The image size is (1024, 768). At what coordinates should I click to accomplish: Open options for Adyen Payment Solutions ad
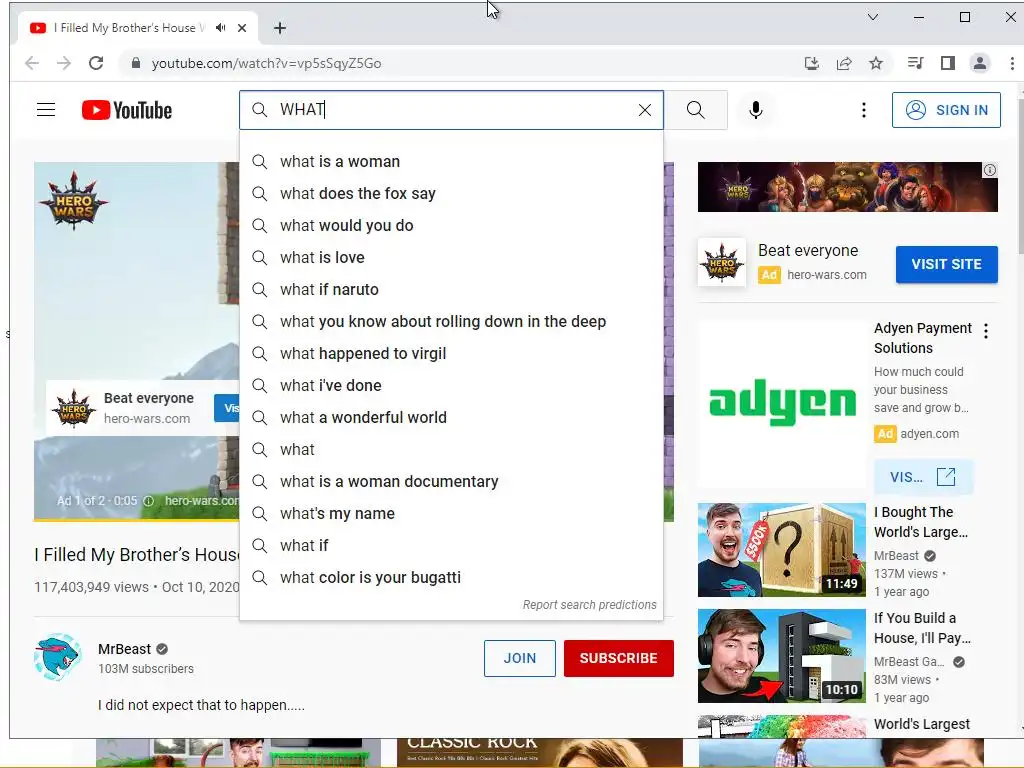(985, 330)
